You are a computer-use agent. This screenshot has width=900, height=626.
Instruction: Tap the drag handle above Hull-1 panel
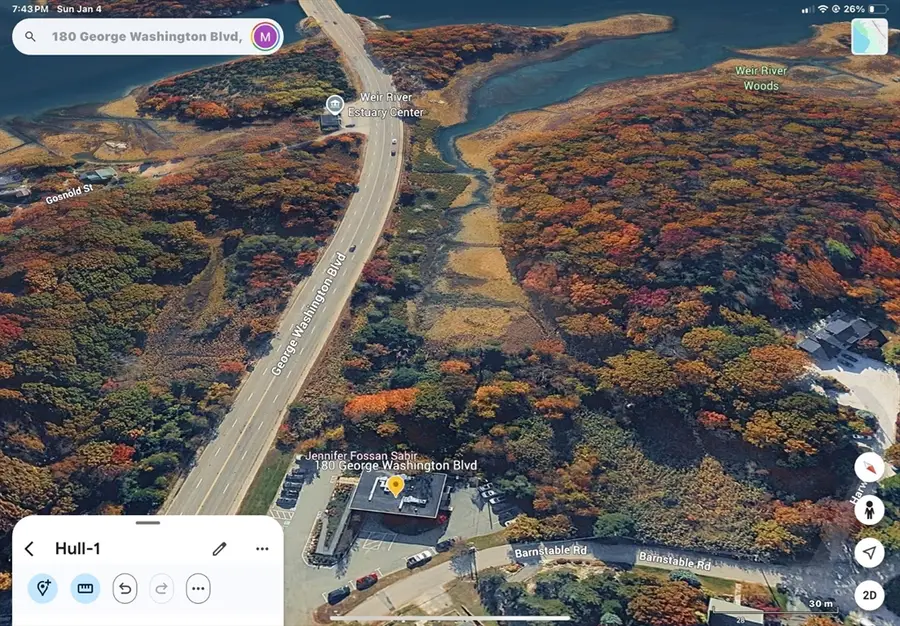(150, 522)
